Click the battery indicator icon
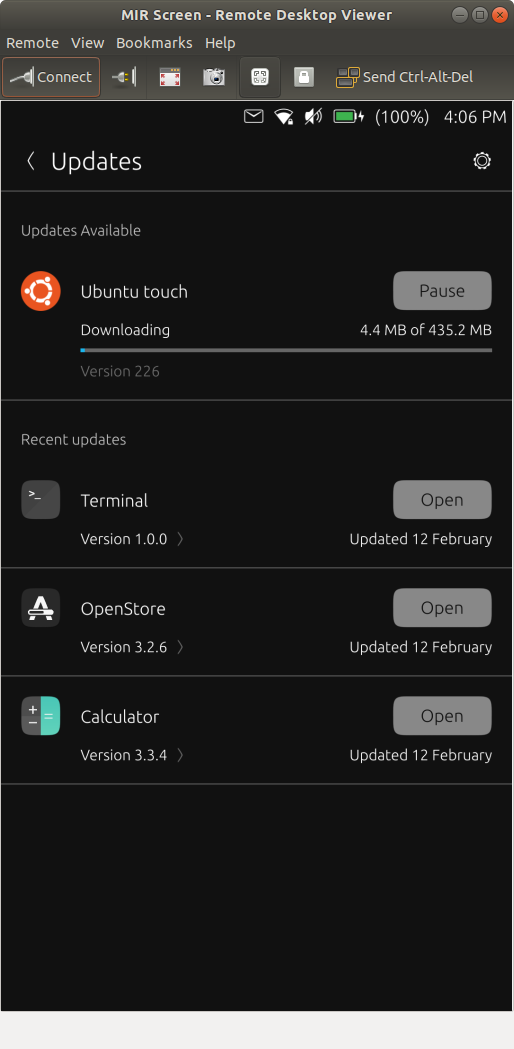This screenshot has height=1049, width=514. click(x=349, y=117)
